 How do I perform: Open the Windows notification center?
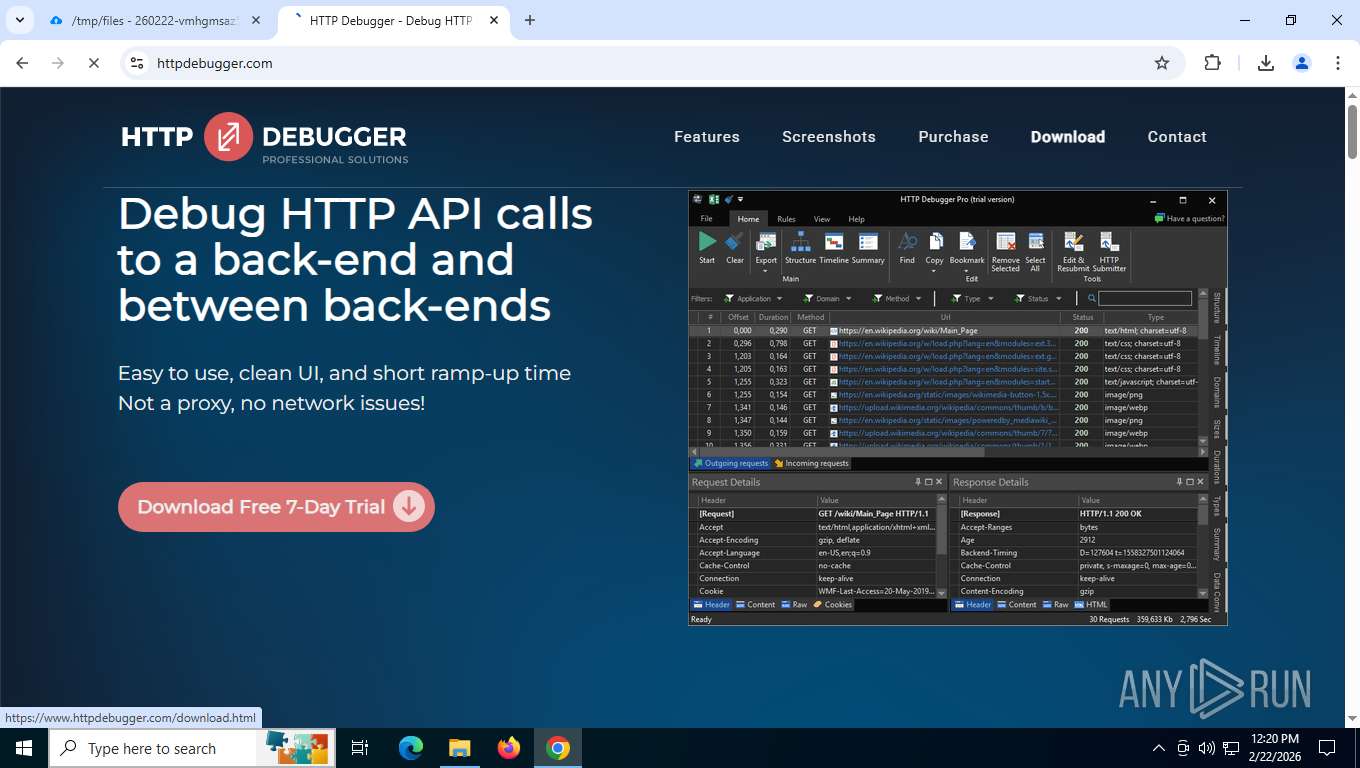click(x=1327, y=748)
